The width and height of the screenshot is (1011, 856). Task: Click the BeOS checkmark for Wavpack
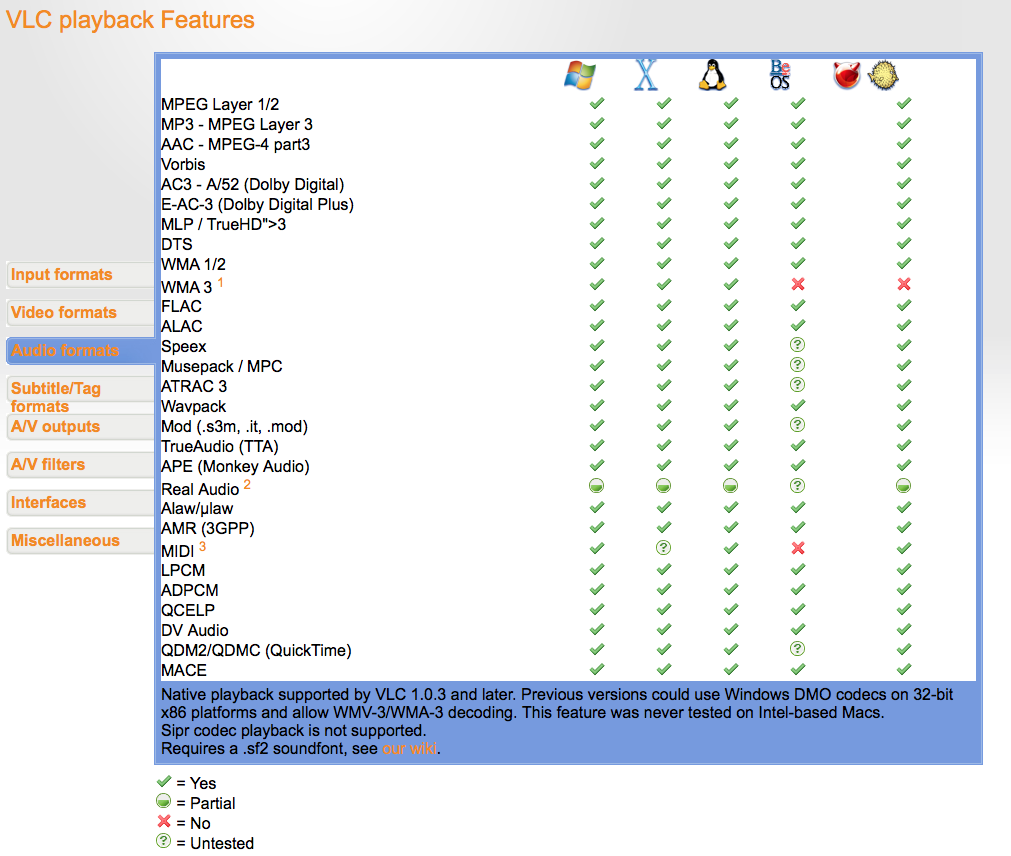point(798,405)
